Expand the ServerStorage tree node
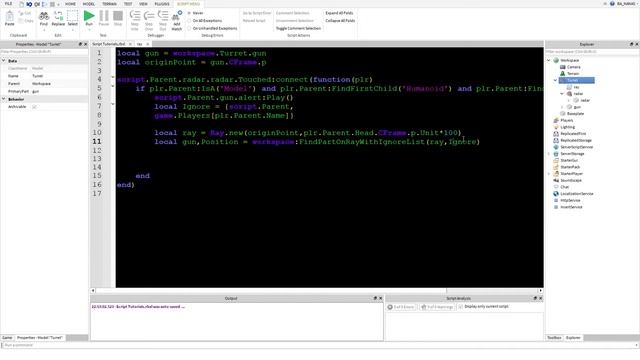 click(x=549, y=154)
